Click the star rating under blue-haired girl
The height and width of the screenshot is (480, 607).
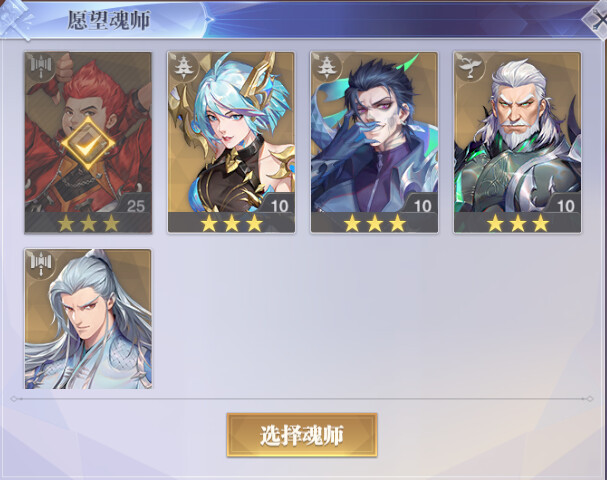(231, 223)
